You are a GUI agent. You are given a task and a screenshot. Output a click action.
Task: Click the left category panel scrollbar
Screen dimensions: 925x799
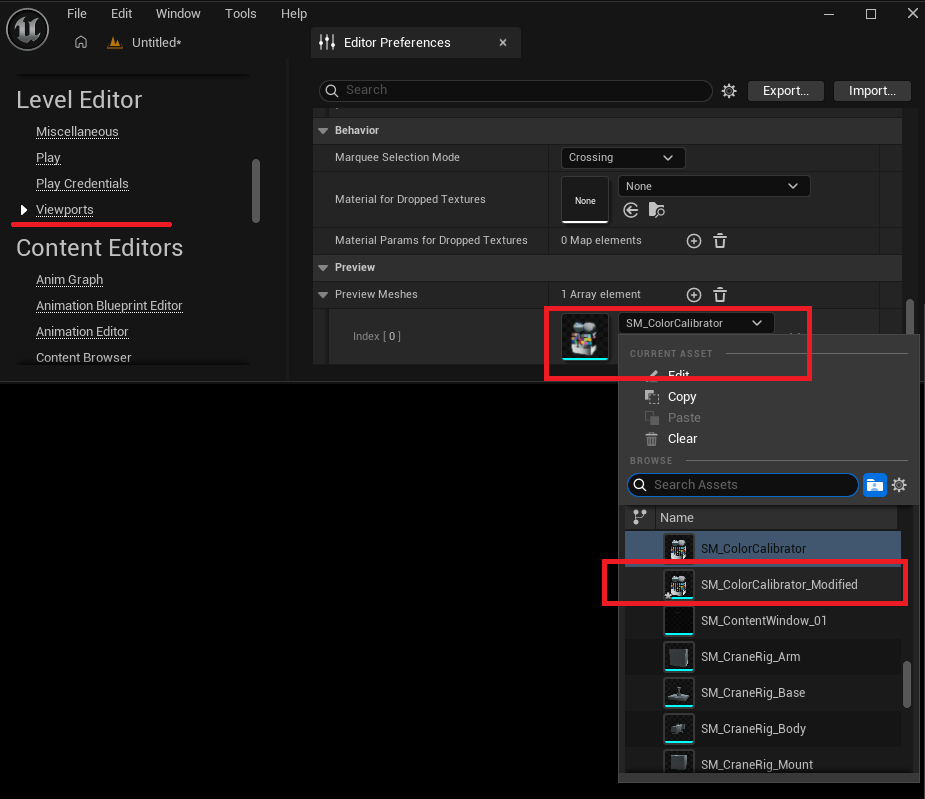pos(256,191)
